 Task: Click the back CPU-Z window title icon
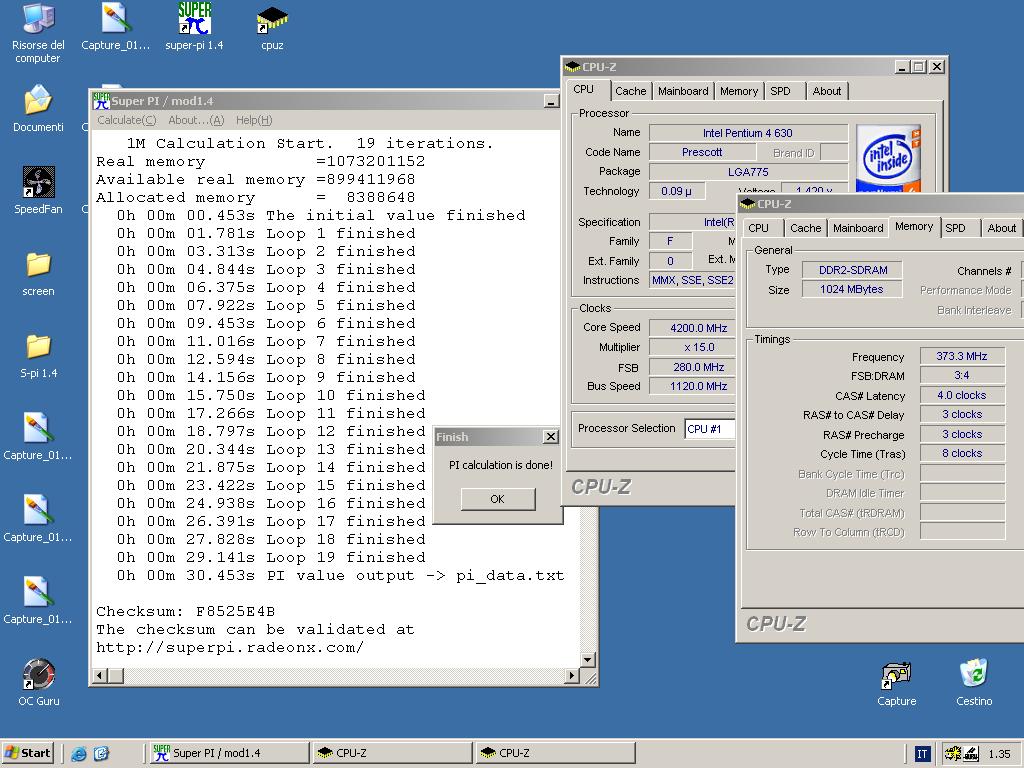click(573, 67)
